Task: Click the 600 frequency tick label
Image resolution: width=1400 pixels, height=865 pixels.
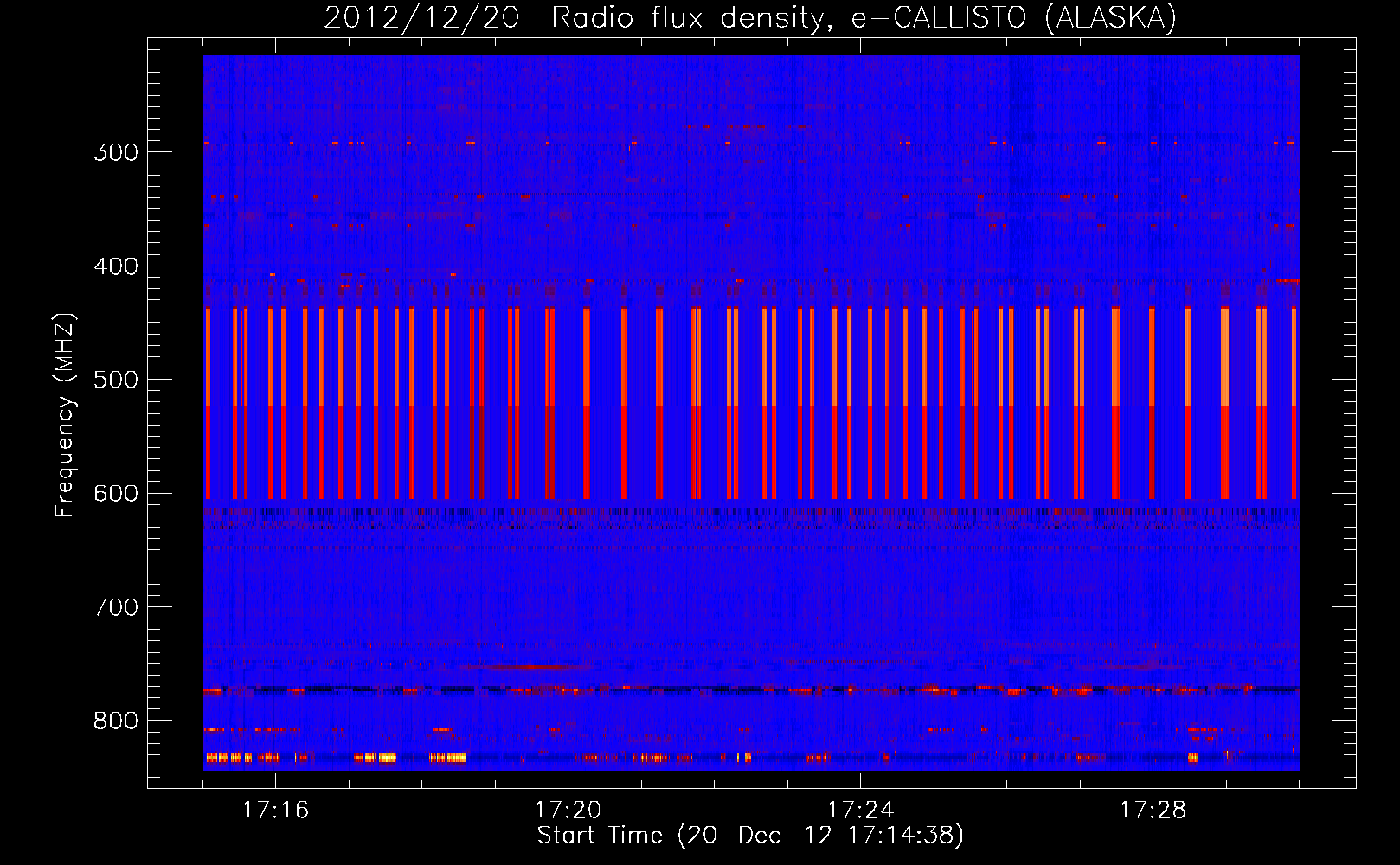Action: 116,494
